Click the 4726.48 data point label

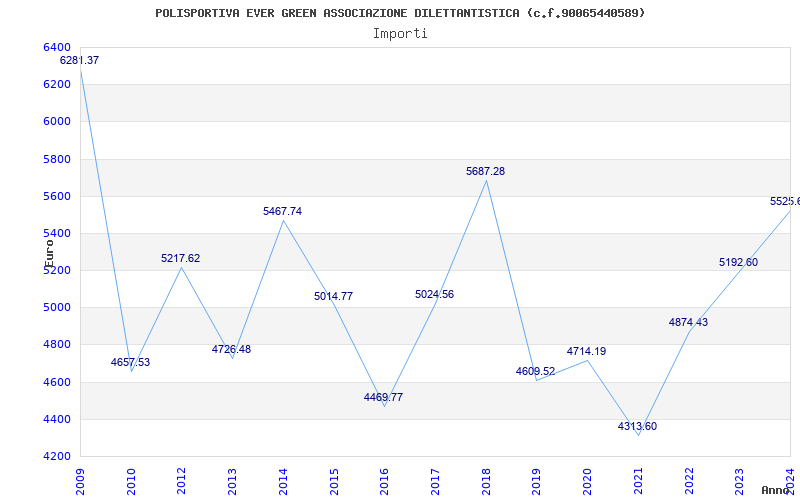pyautogui.click(x=232, y=349)
